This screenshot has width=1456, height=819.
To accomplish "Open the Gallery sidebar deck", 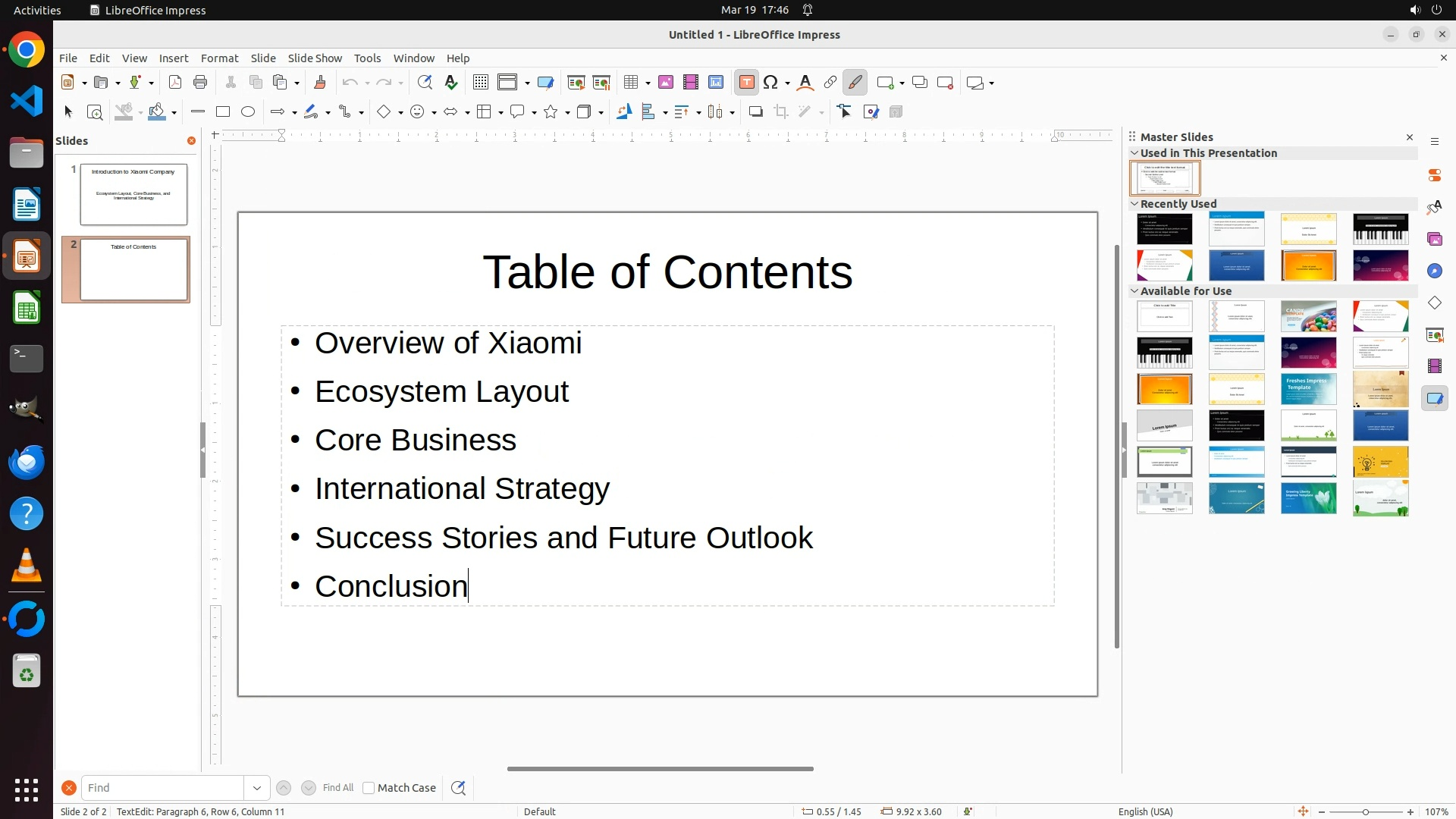I will [1435, 239].
